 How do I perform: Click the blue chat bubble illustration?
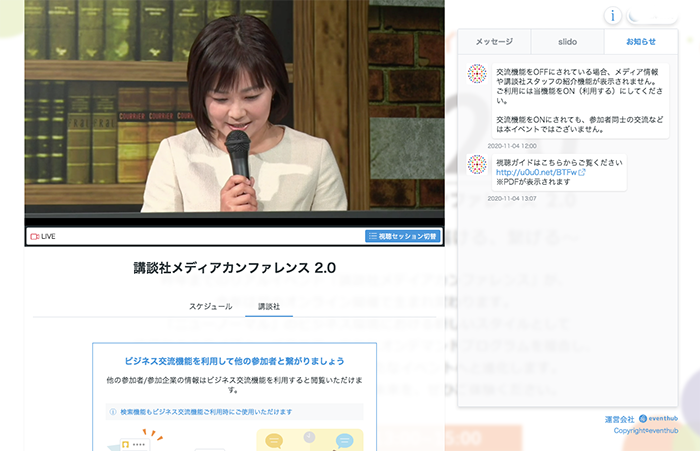[344, 441]
